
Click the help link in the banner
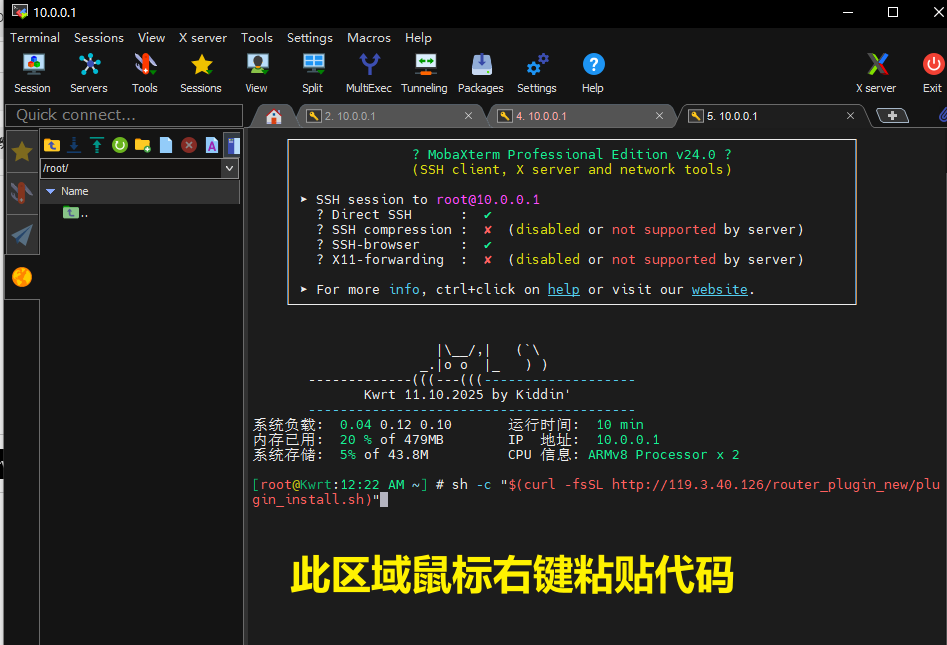pos(563,289)
